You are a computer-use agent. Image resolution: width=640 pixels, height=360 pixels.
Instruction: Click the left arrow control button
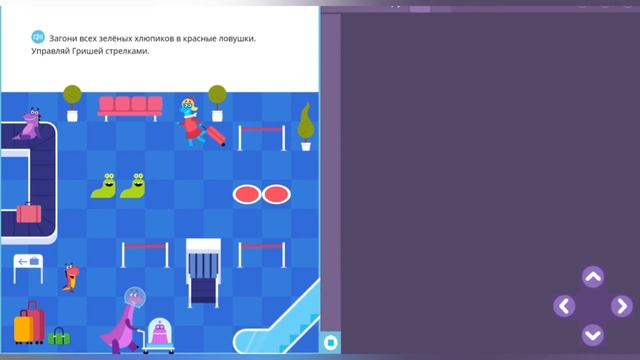(x=564, y=306)
